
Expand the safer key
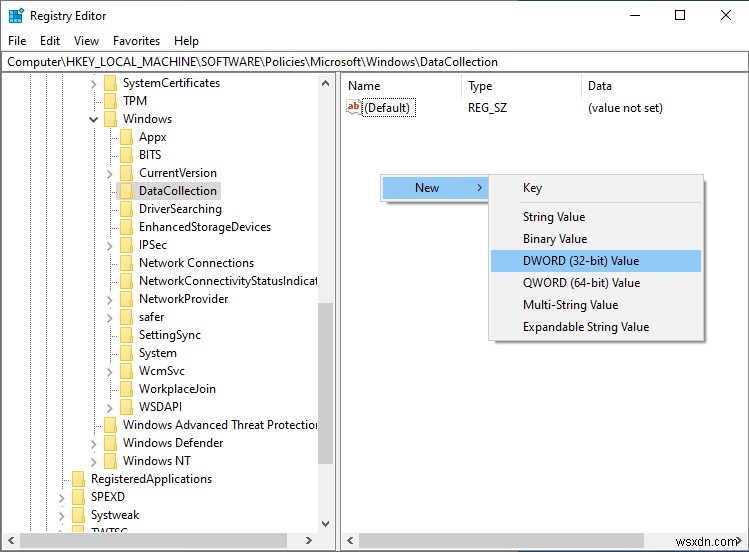tap(110, 318)
